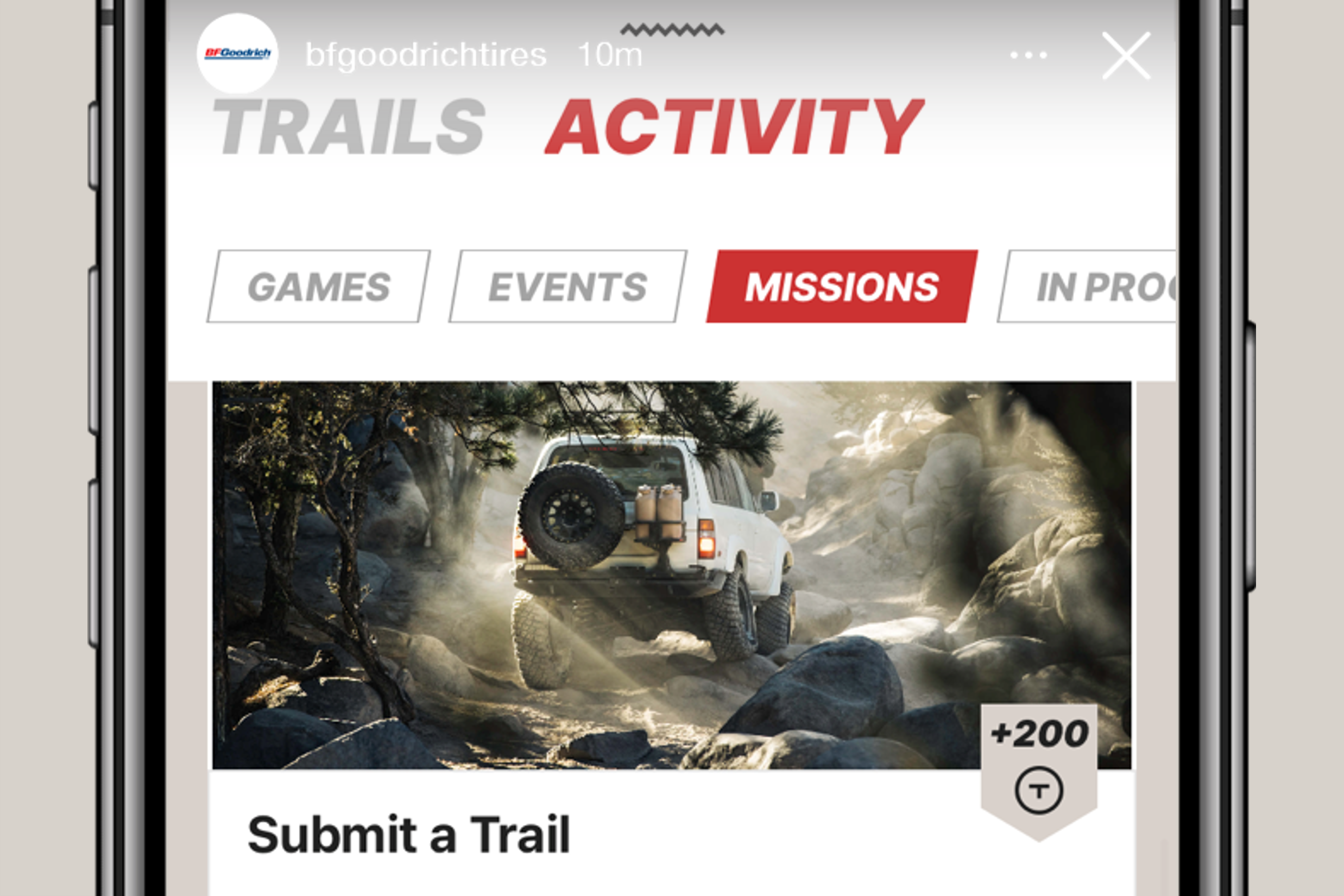The height and width of the screenshot is (896, 1344).
Task: Select the EVENTS filter tab
Action: (x=567, y=286)
